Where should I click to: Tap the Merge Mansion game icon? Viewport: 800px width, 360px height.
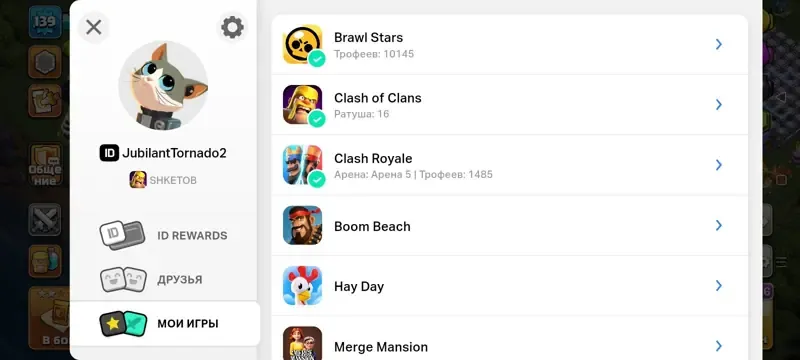303,344
